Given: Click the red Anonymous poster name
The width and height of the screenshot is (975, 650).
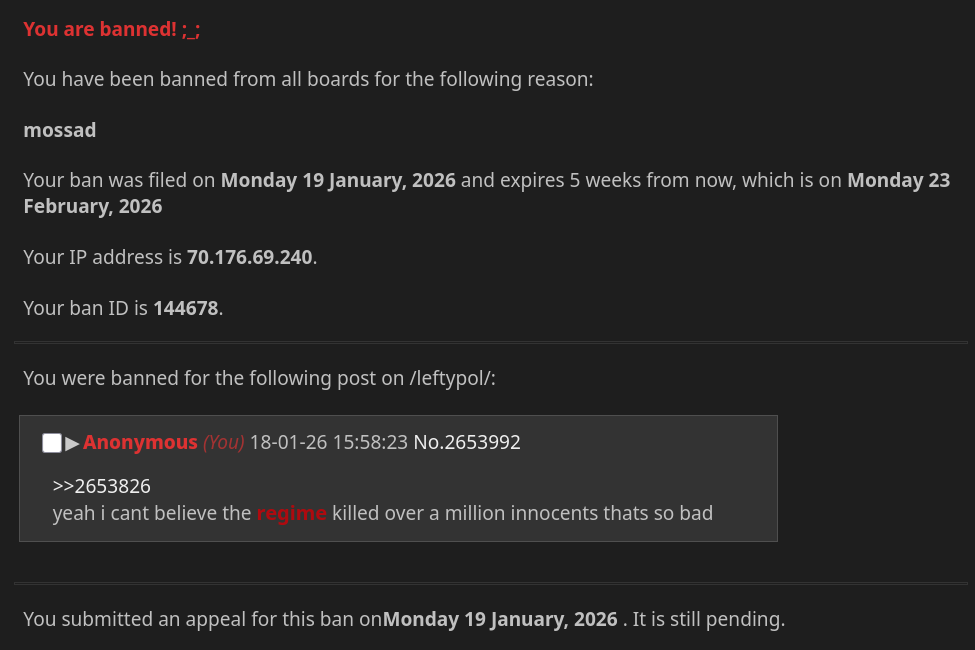Looking at the screenshot, I should (x=140, y=442).
